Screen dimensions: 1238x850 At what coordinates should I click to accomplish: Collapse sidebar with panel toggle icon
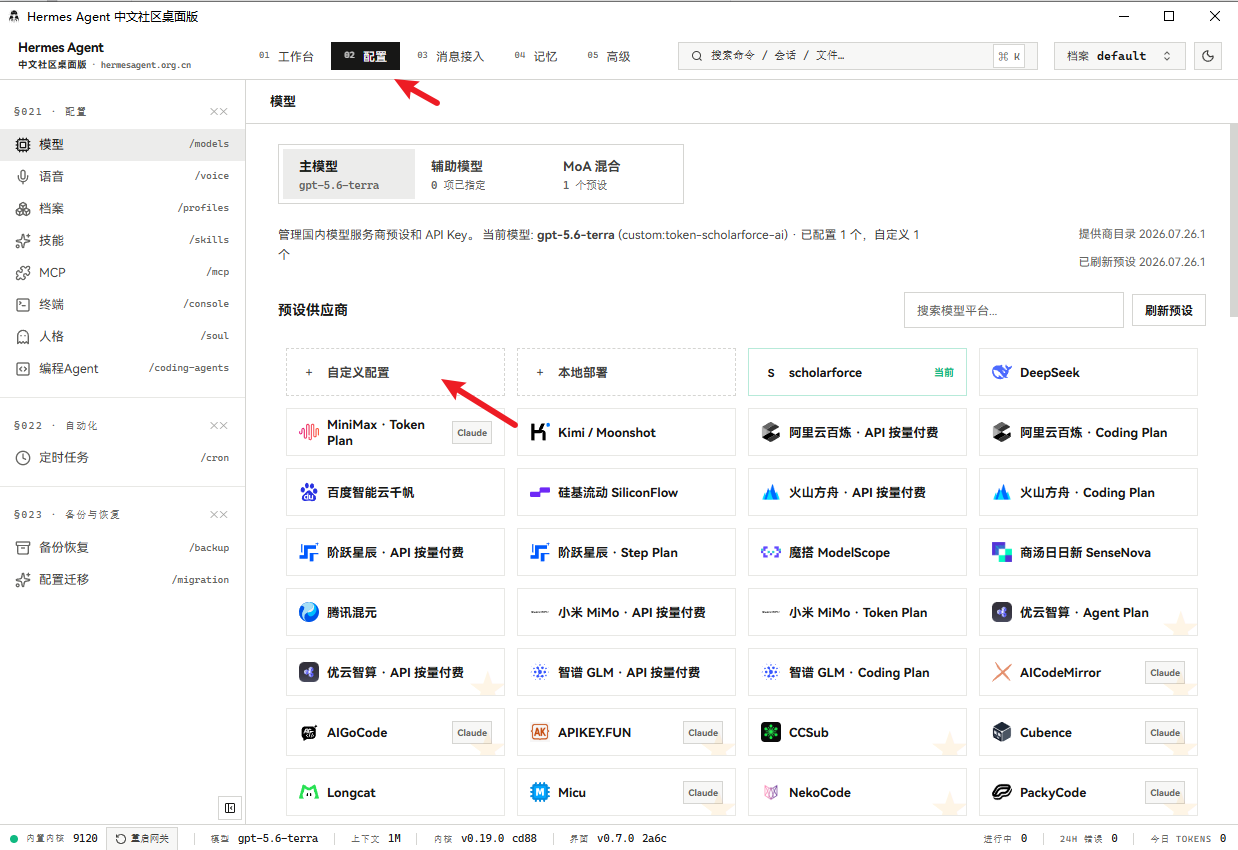(x=230, y=808)
